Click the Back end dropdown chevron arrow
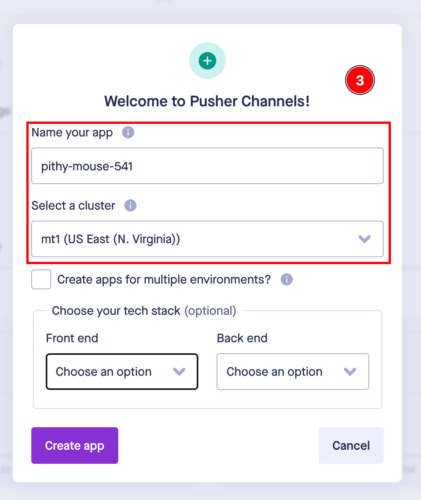This screenshot has width=421, height=500. click(350, 371)
